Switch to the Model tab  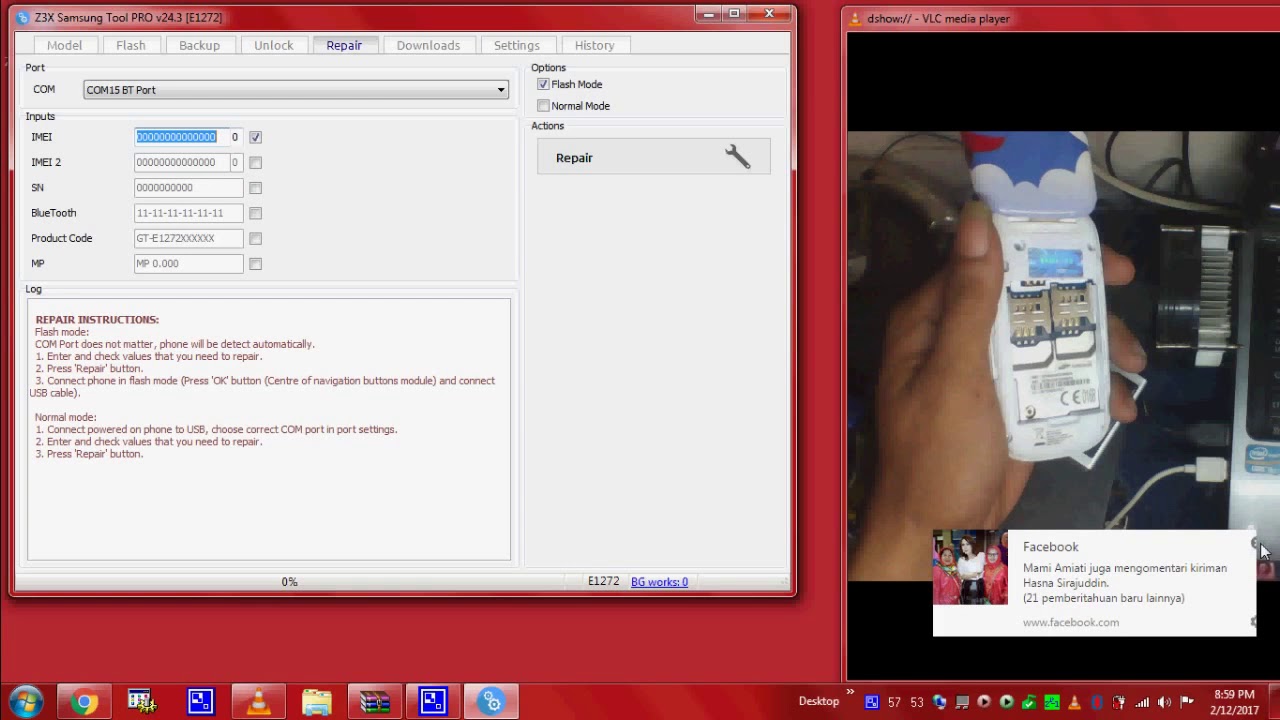pyautogui.click(x=64, y=45)
